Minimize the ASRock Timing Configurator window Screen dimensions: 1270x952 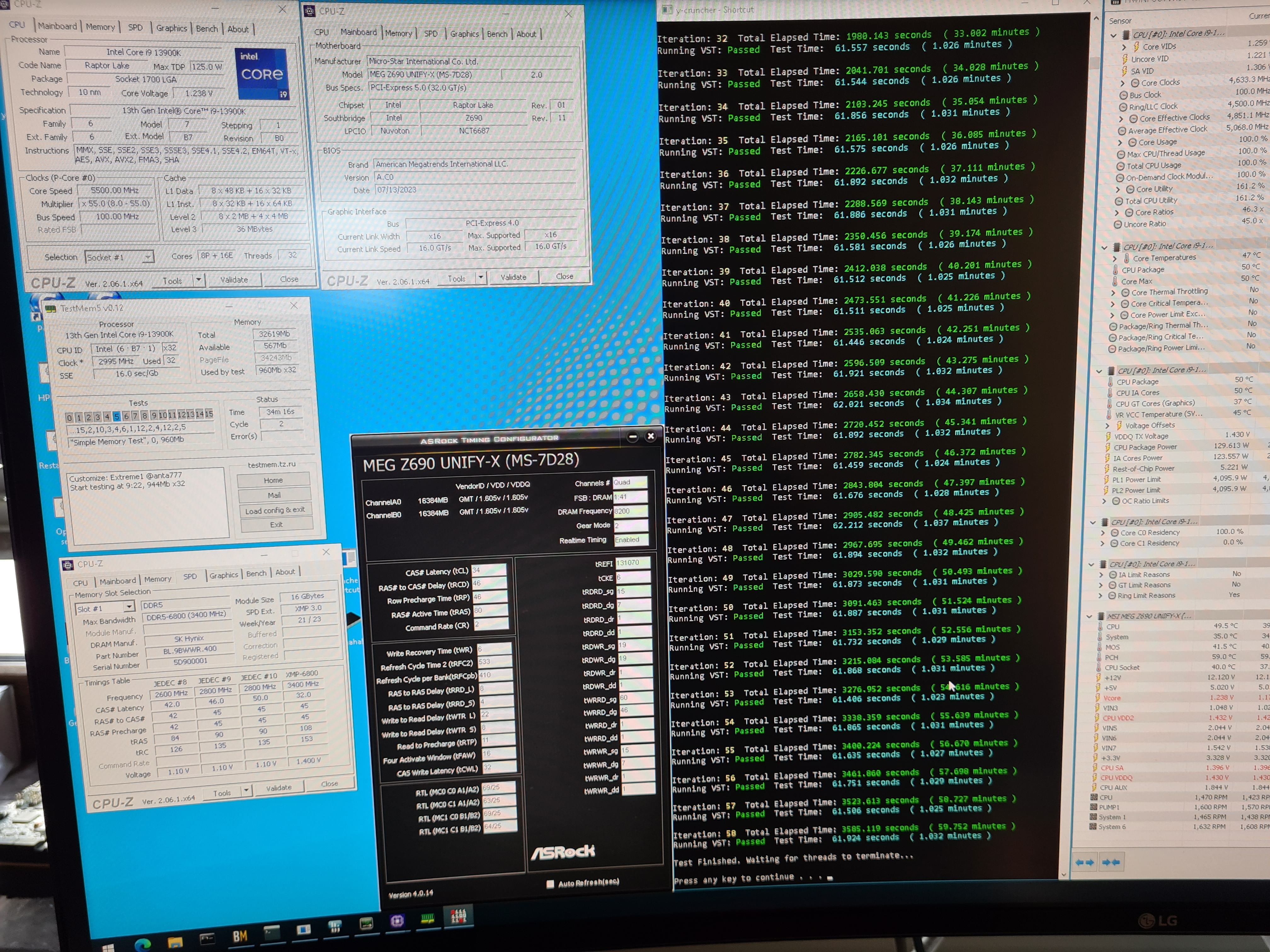click(x=632, y=437)
